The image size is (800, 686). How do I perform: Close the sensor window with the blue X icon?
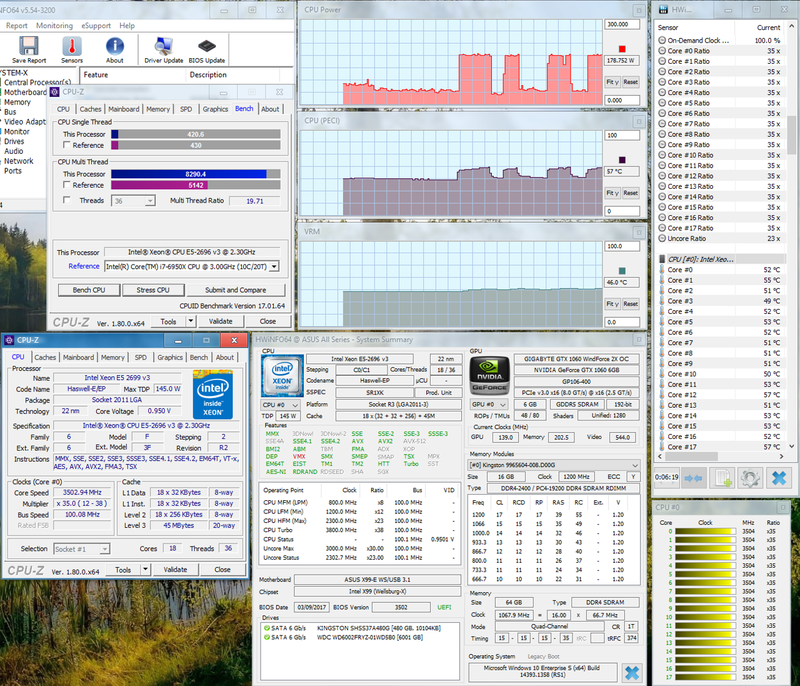(x=779, y=478)
